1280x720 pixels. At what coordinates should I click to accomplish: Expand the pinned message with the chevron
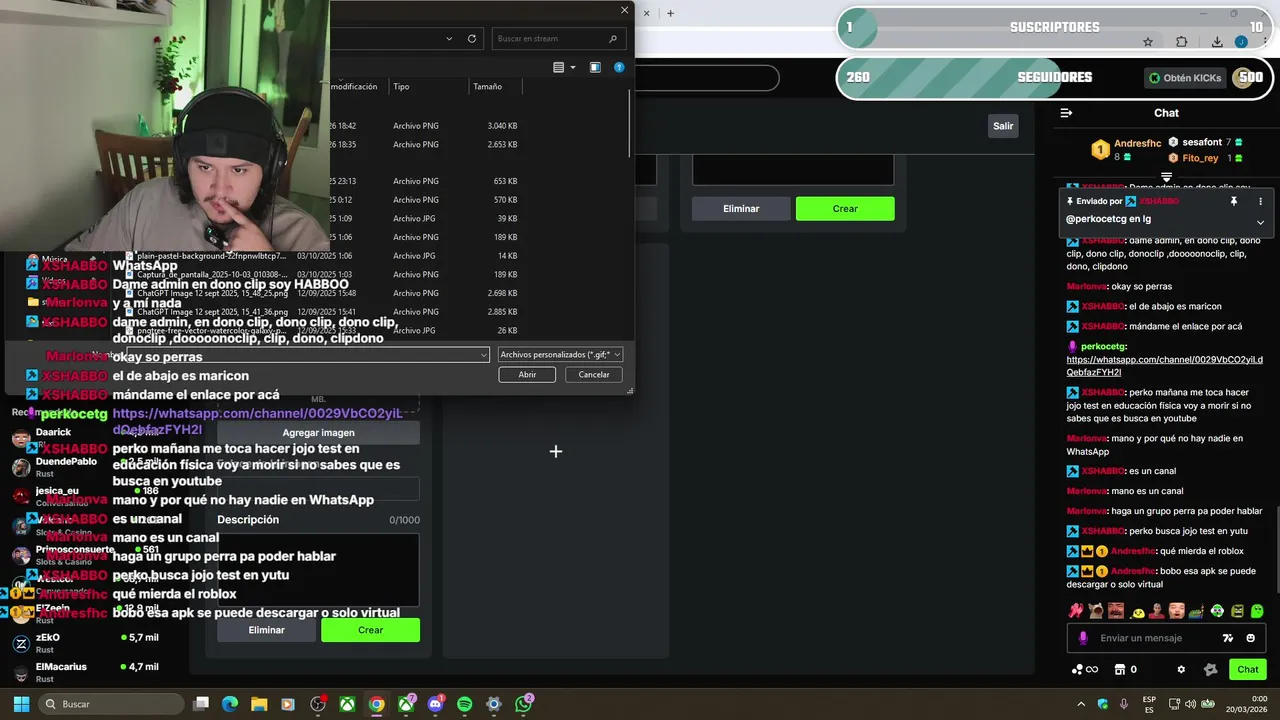coord(1260,222)
